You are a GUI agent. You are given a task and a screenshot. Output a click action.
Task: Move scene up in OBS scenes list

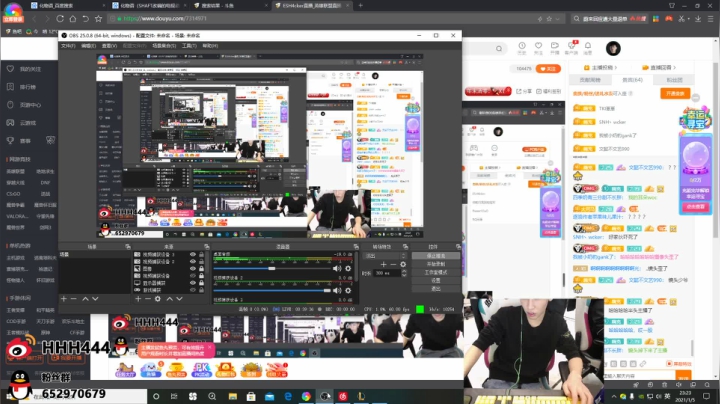[85, 299]
